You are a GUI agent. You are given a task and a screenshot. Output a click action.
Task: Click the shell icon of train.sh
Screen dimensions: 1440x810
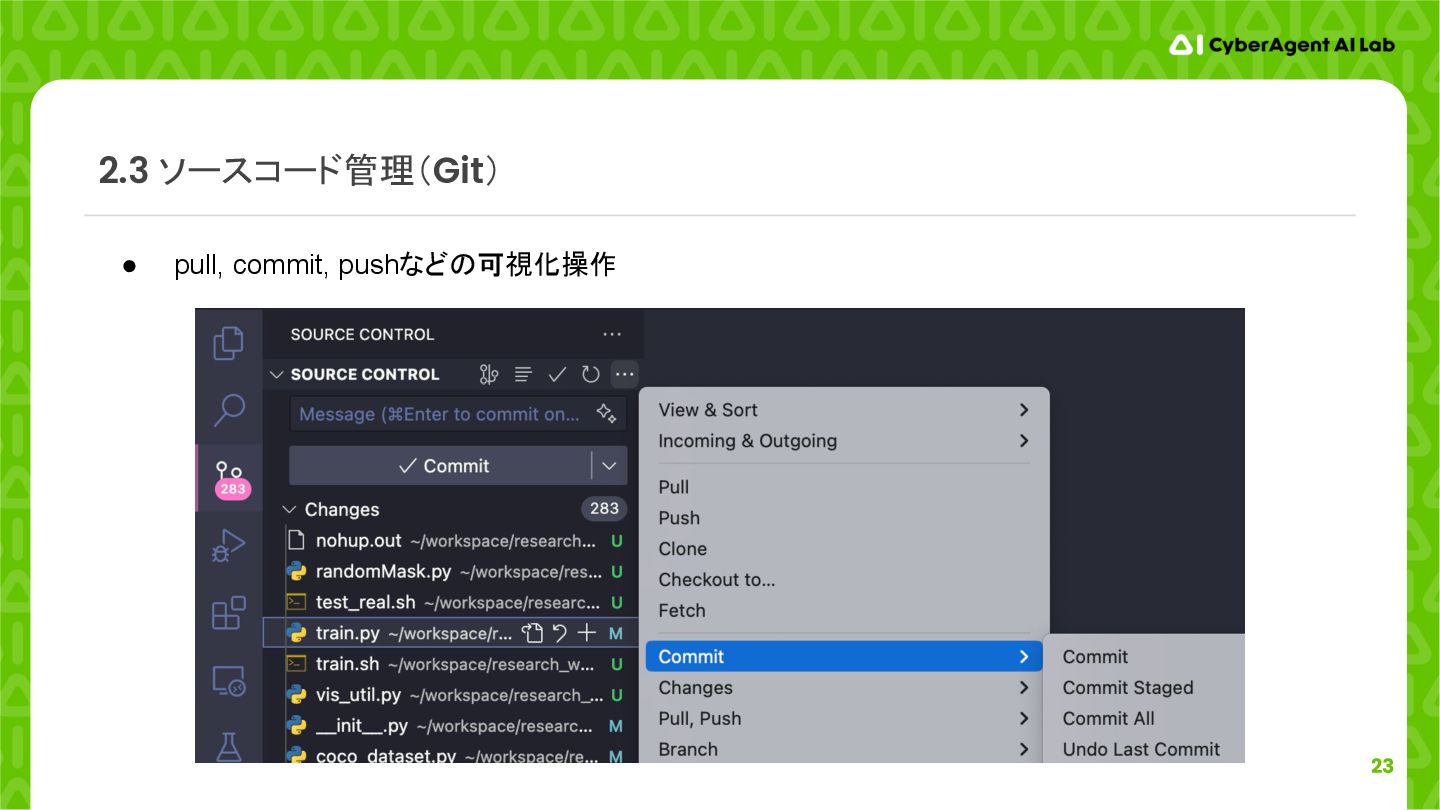[296, 664]
